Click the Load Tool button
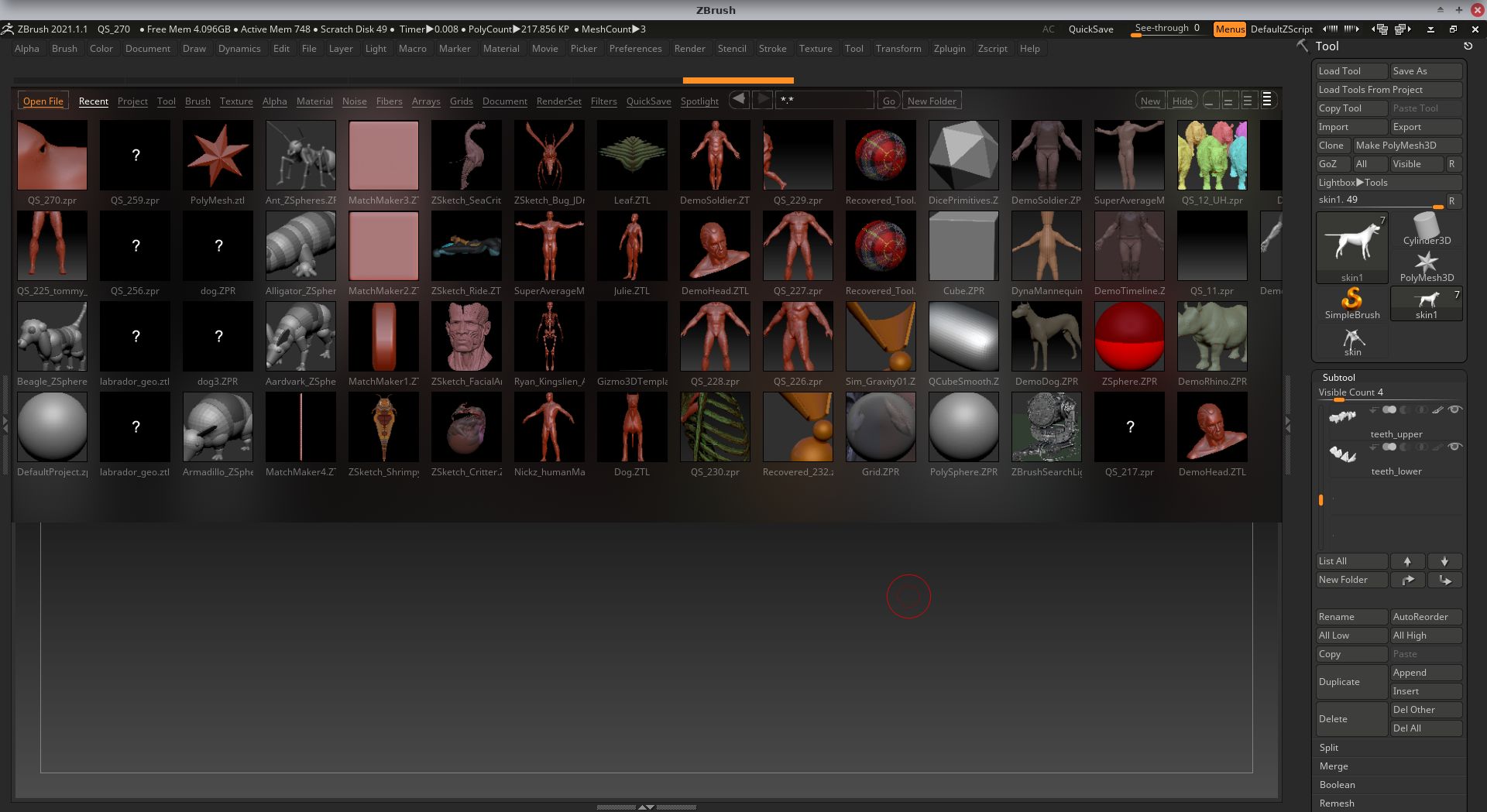The image size is (1487, 812). tap(1351, 71)
